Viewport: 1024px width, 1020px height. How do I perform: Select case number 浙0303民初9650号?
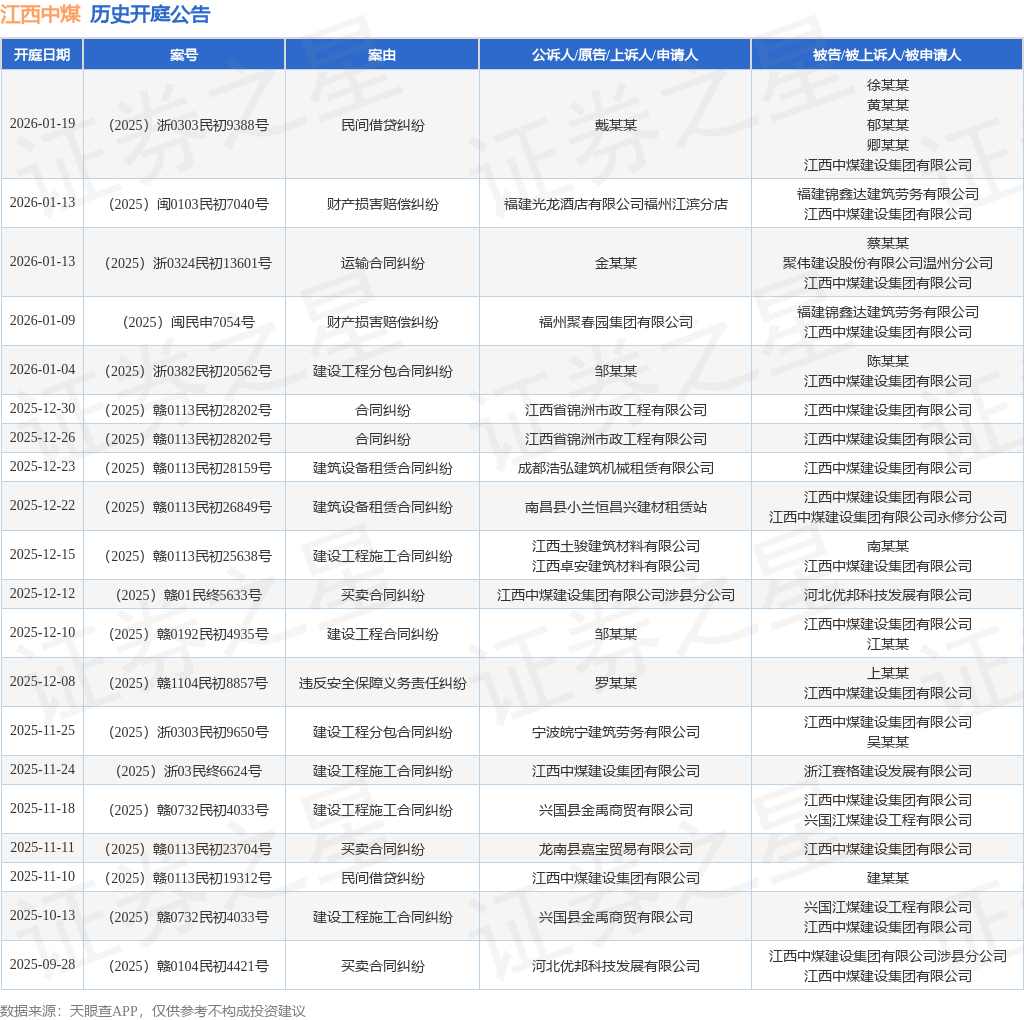click(x=188, y=732)
